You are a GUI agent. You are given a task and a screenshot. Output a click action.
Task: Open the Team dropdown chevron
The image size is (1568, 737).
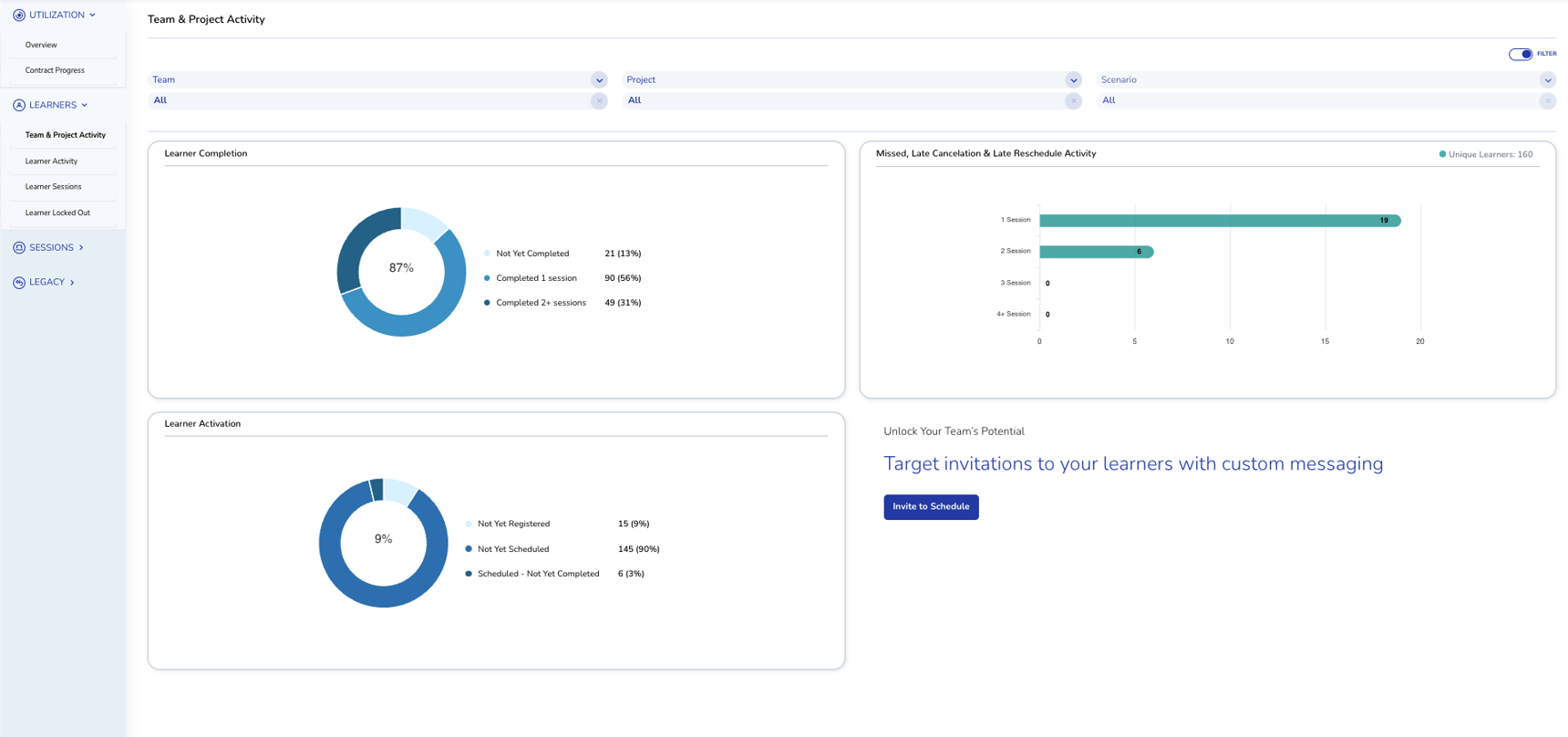tap(599, 80)
